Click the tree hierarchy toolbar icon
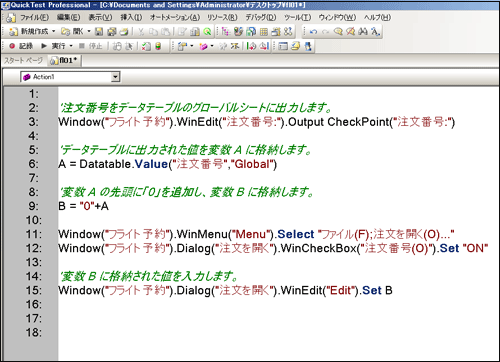The height and width of the screenshot is (362, 500). 226,32
